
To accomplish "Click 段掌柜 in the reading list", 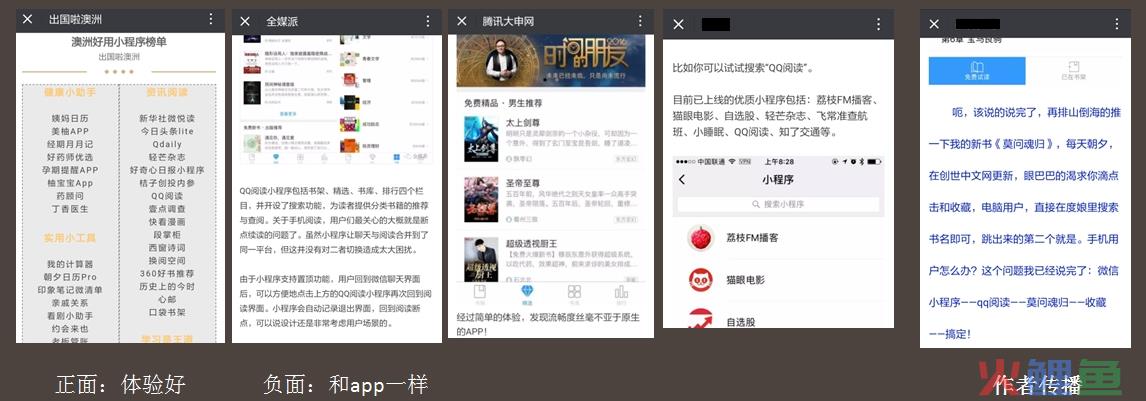I will click(x=167, y=235).
